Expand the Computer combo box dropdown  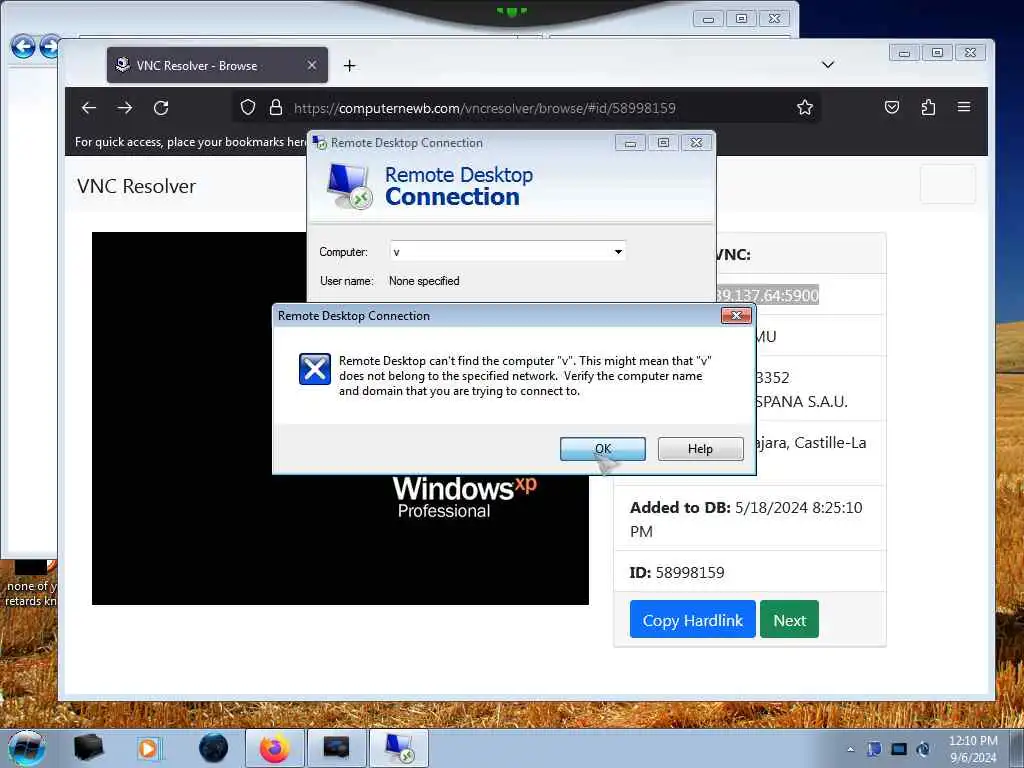618,251
